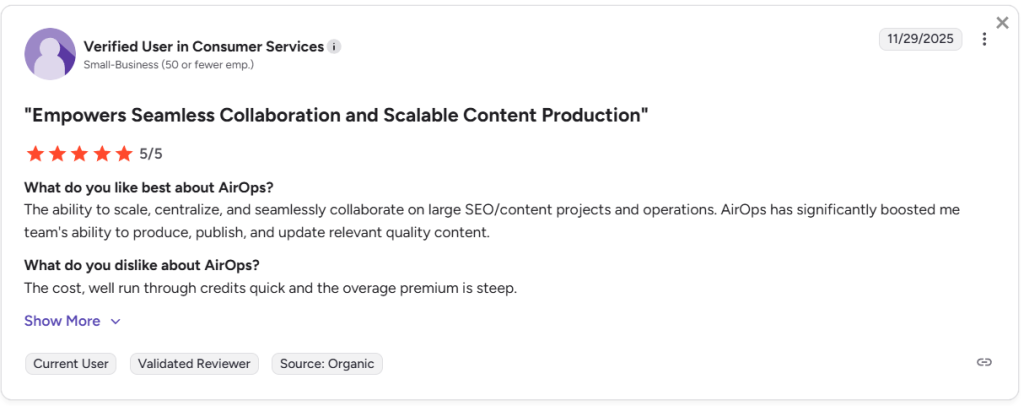Click the first orange rating star
The height and width of the screenshot is (406, 1024).
(x=35, y=154)
